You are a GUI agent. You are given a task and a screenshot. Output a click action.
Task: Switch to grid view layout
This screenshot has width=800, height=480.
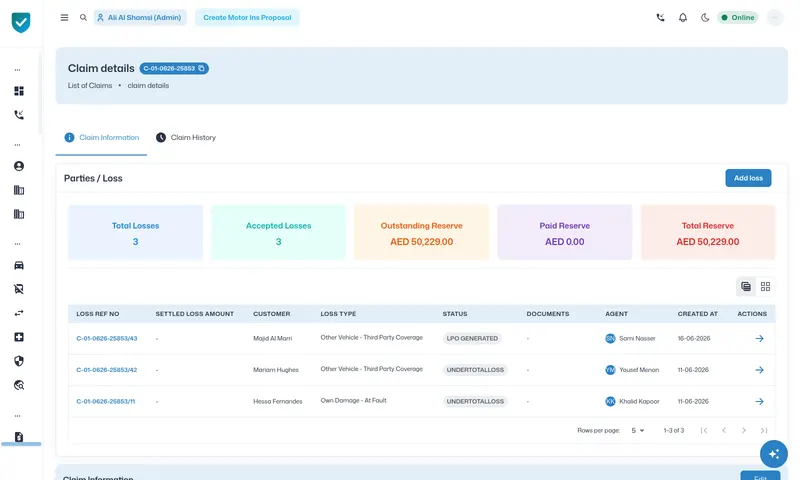pyautogui.click(x=765, y=287)
